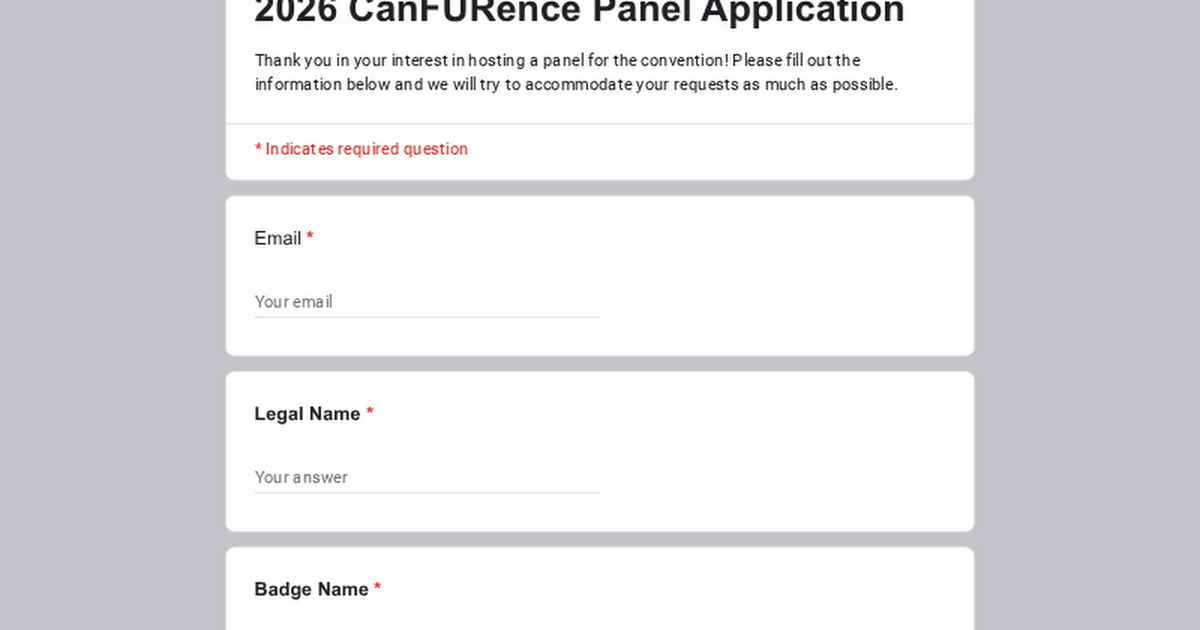Click the divider line below the form description
Image resolution: width=1200 pixels, height=630 pixels.
(x=600, y=124)
